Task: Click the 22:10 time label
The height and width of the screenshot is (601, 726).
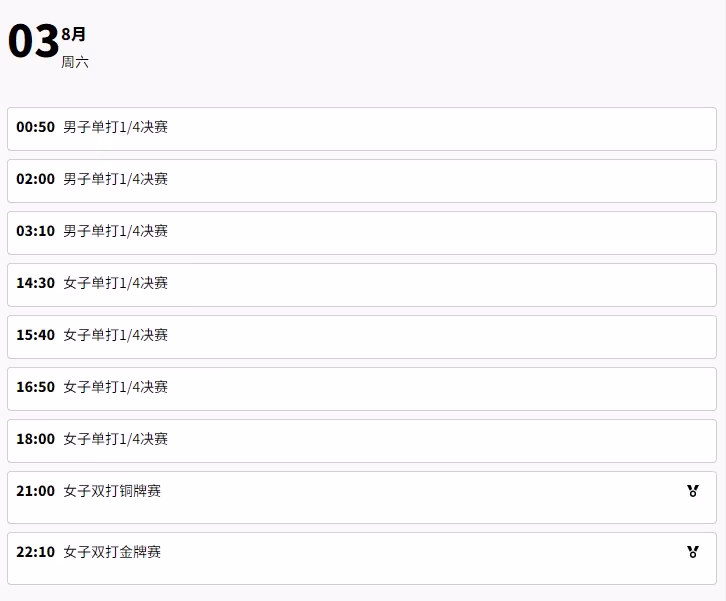Action: click(36, 552)
